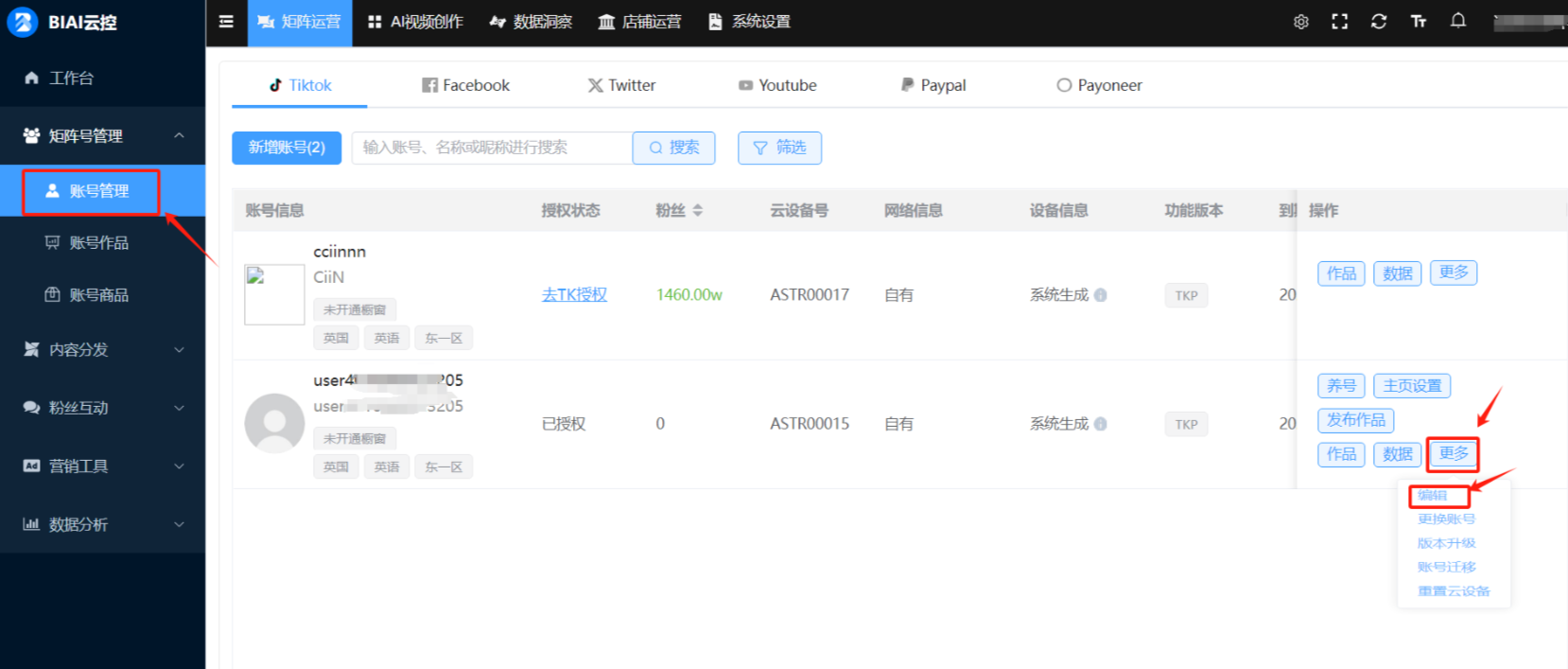Click 养号 button in user4 row
1568x669 pixels.
click(x=1341, y=385)
